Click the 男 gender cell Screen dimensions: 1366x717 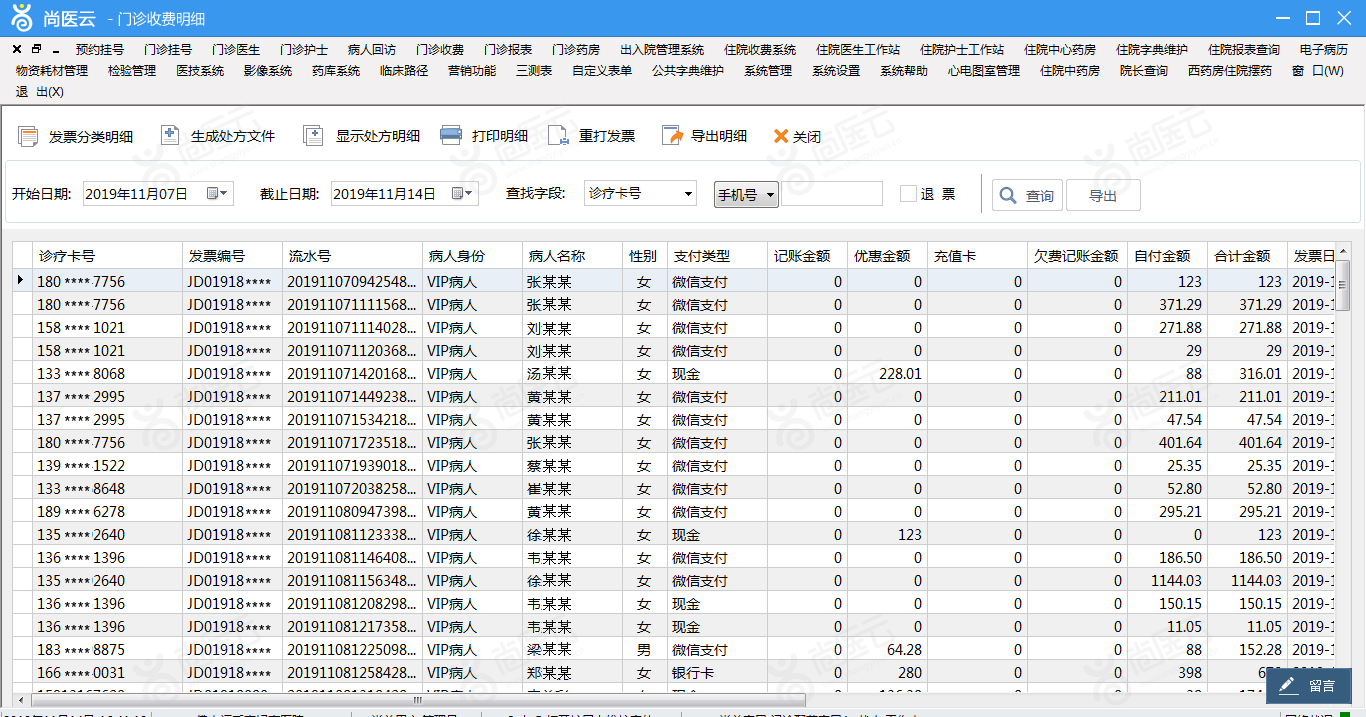(x=644, y=650)
